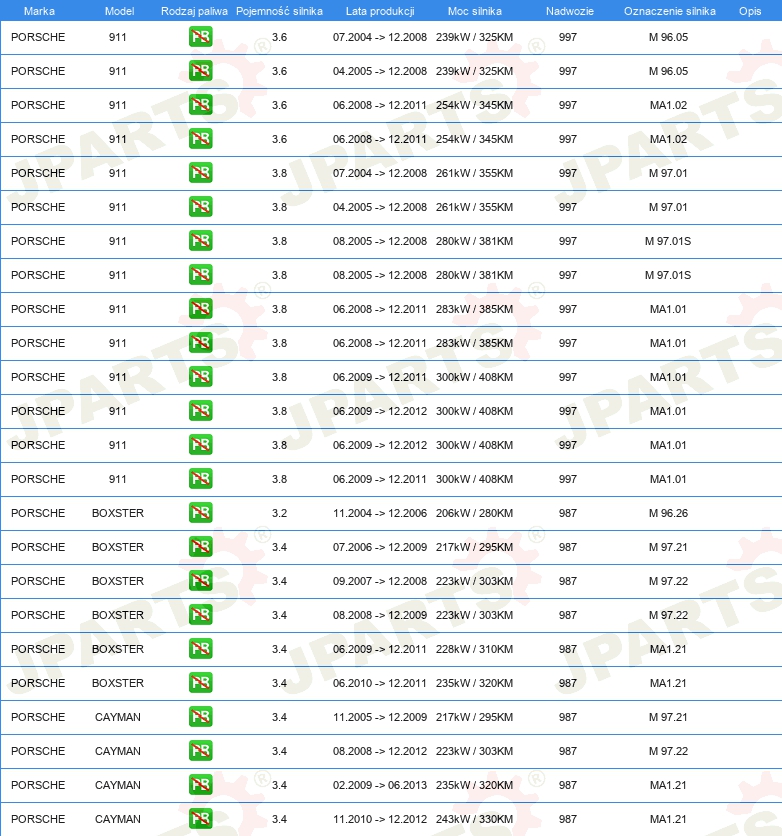Select M 97.21 in the Boxster row
782x836 pixels.
pyautogui.click(x=668, y=547)
